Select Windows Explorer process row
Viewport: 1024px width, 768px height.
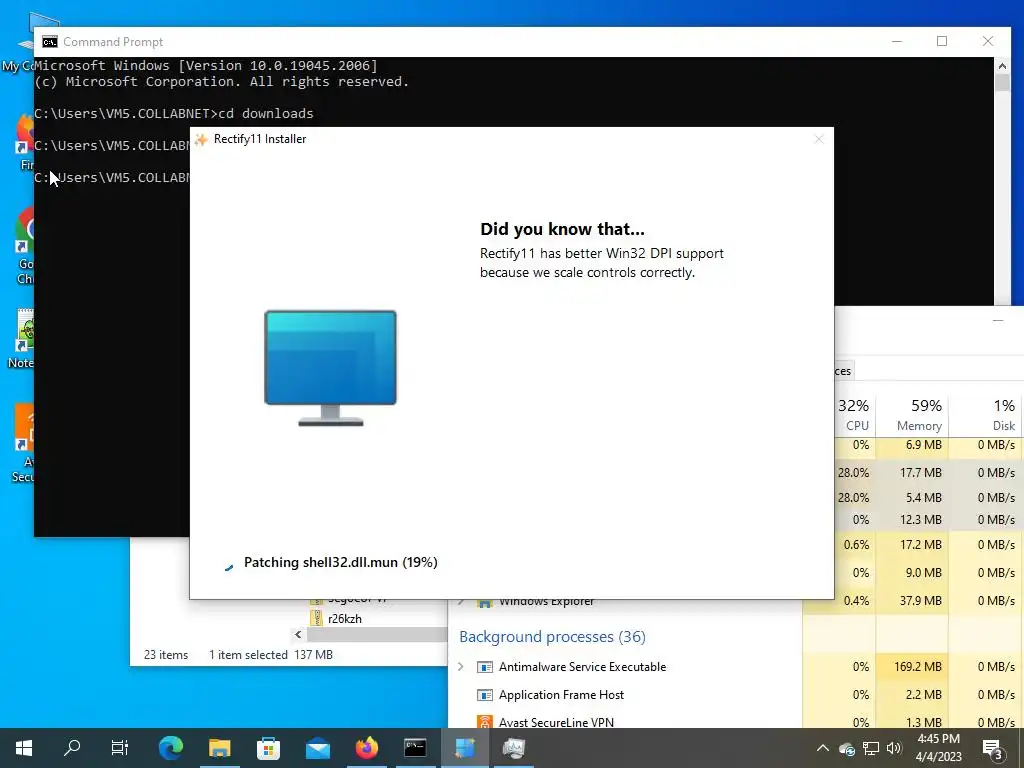click(546, 601)
